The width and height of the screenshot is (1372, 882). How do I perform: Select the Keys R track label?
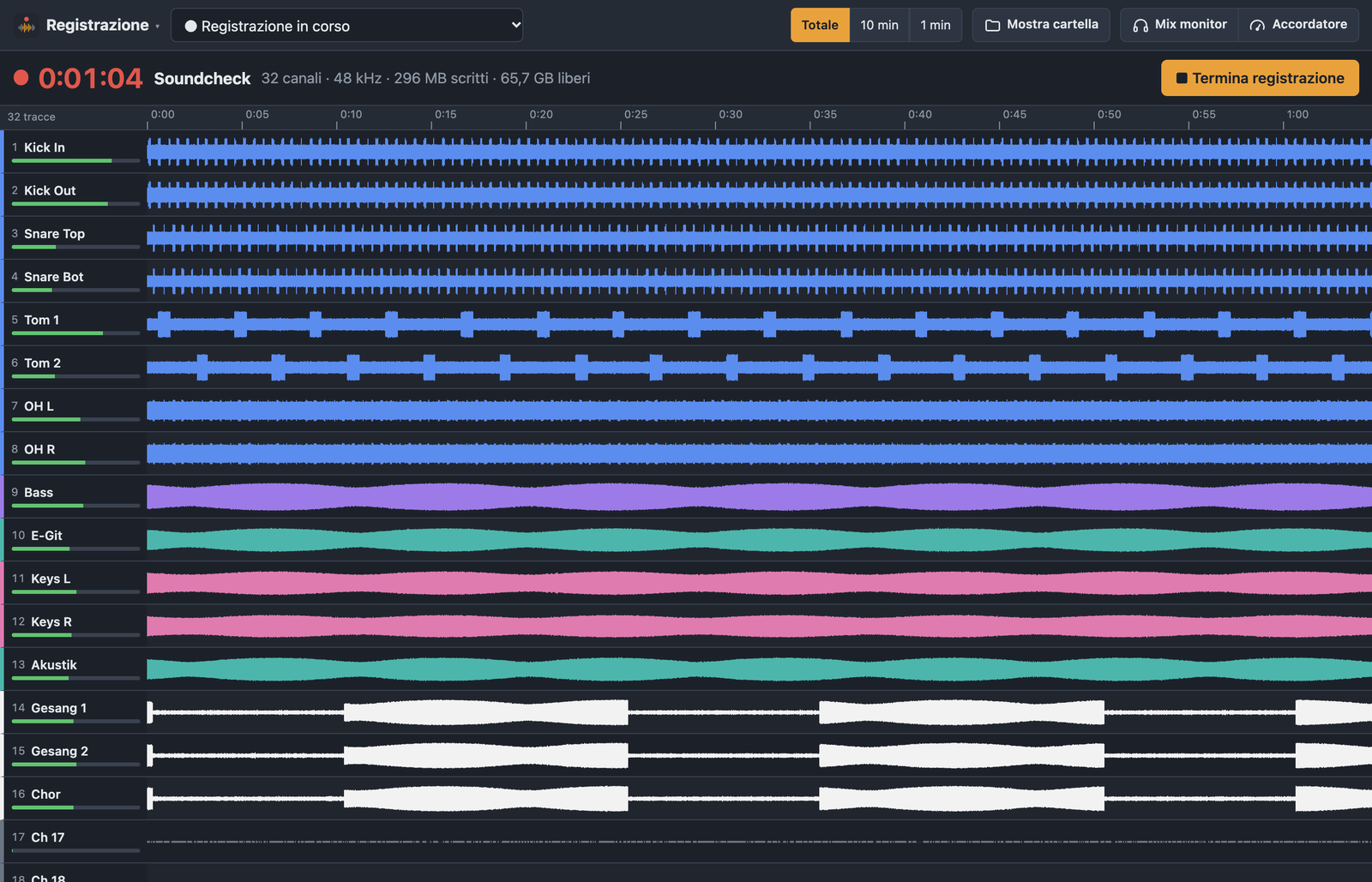click(51, 622)
